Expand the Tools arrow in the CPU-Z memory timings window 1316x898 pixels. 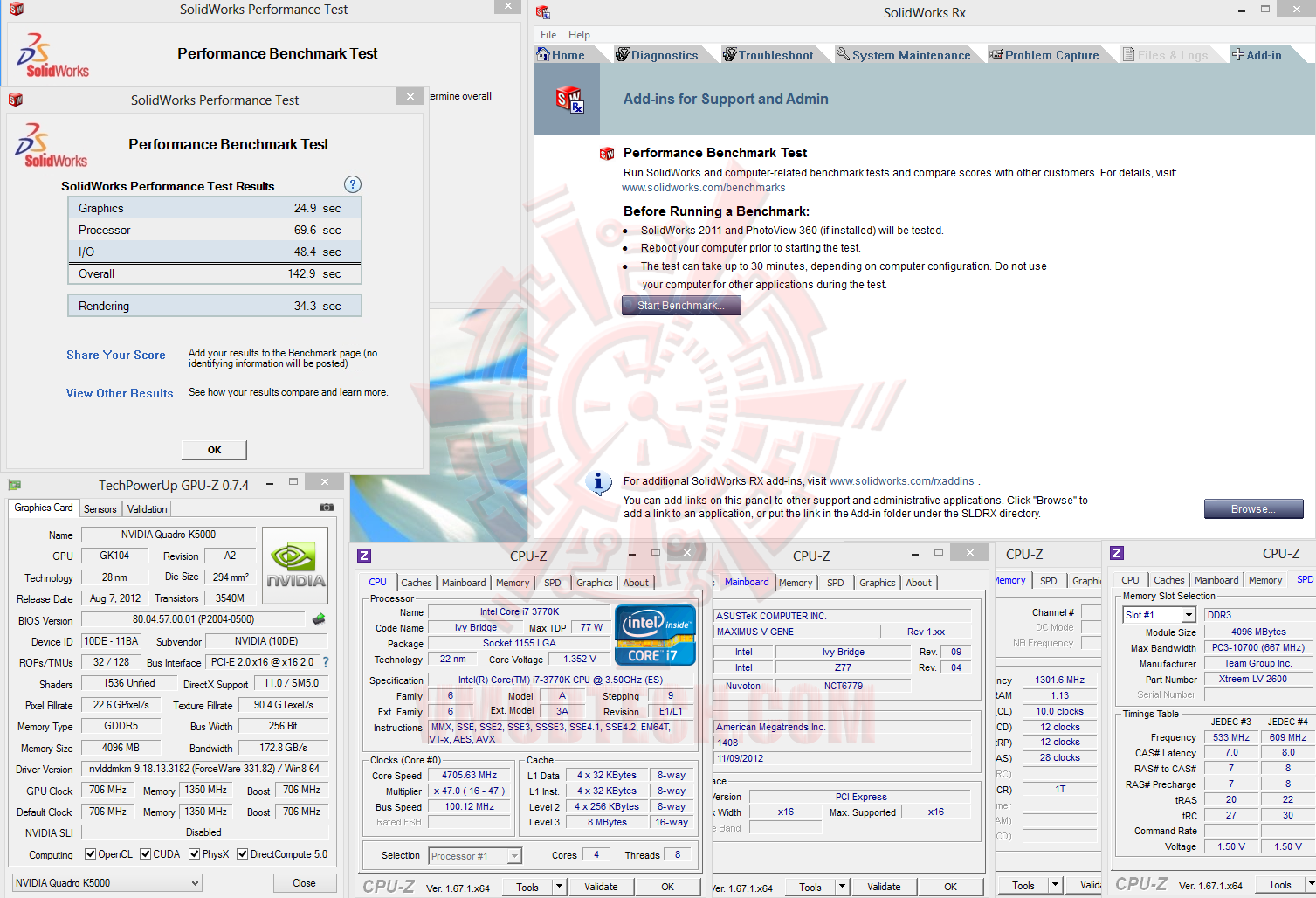point(1055,885)
